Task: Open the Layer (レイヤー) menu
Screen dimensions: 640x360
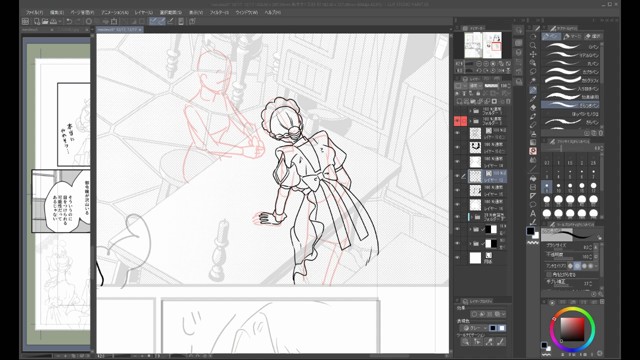Action: [x=144, y=13]
